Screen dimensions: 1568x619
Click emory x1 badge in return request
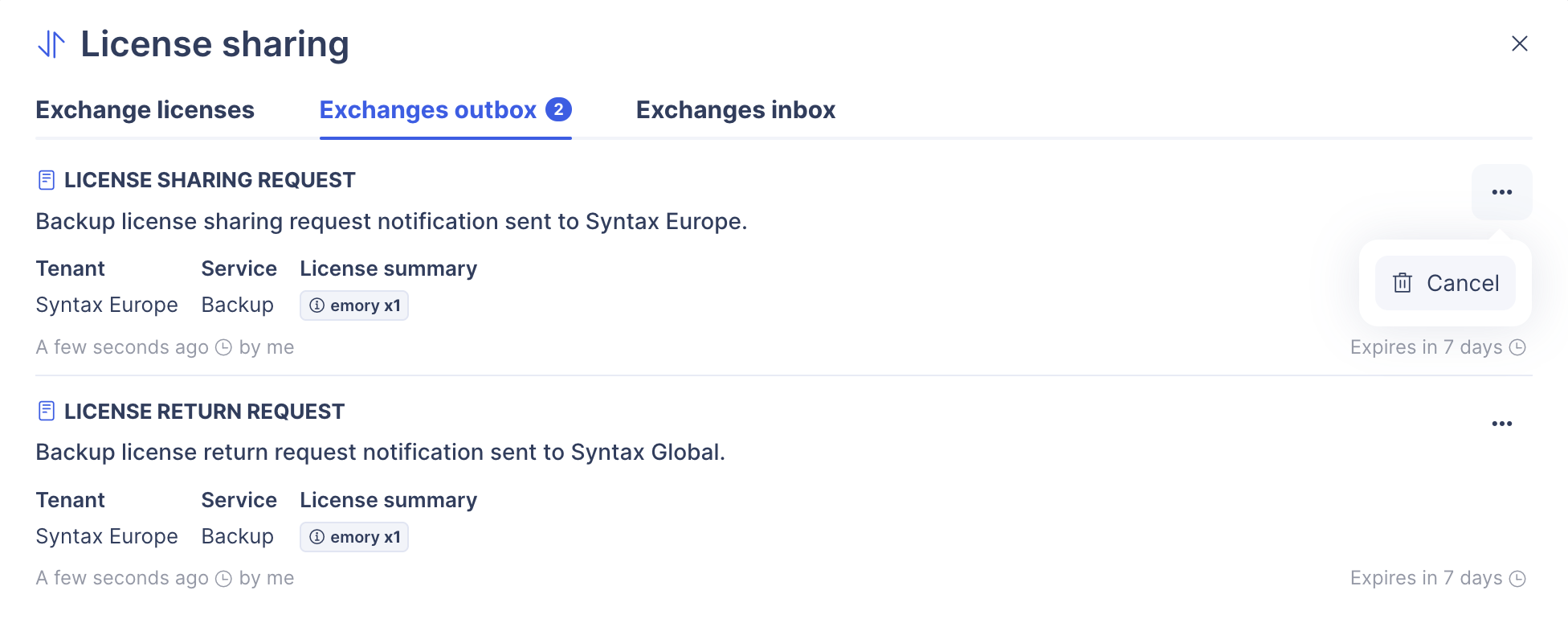[365, 537]
